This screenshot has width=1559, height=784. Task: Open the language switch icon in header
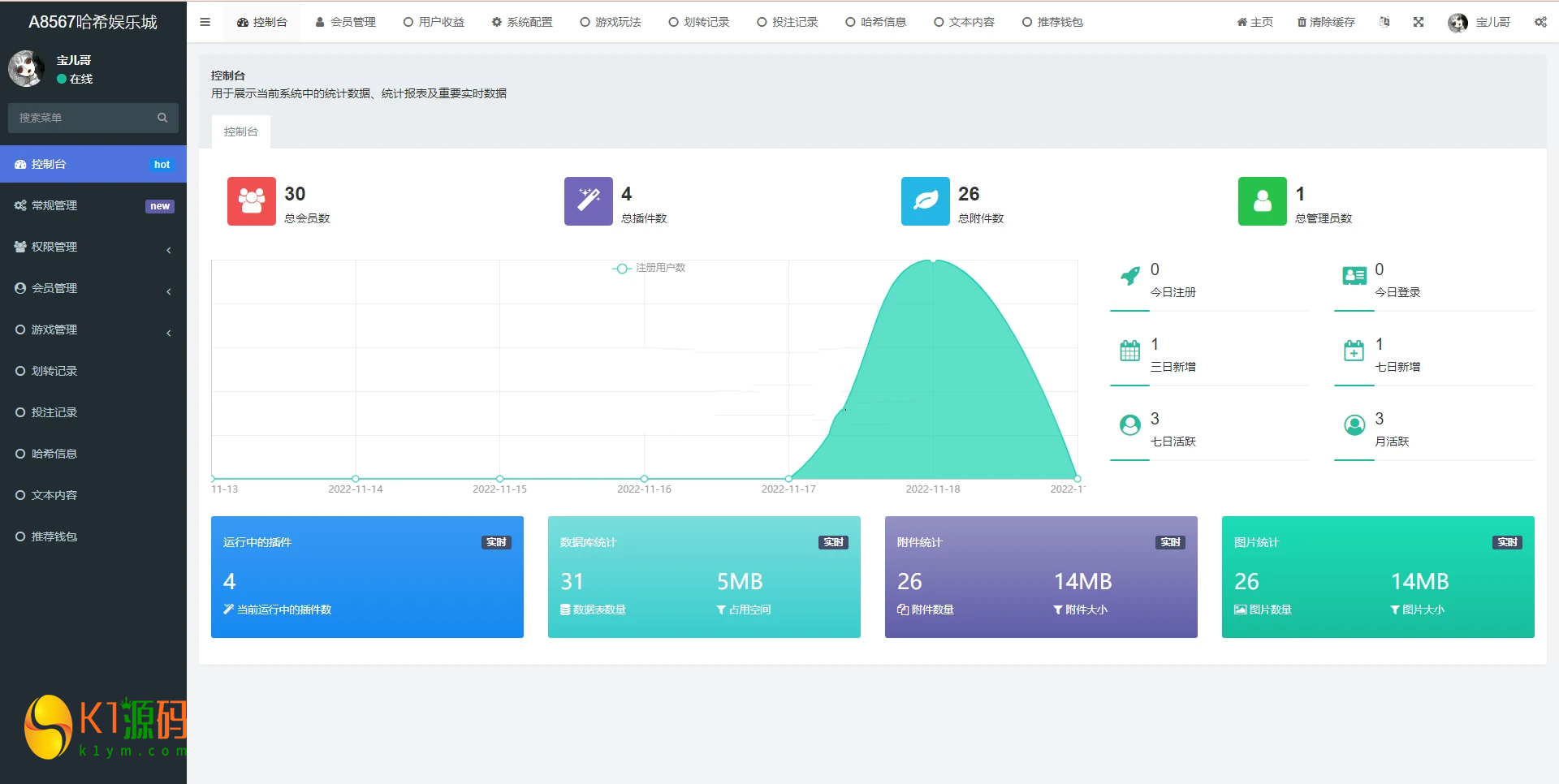1384,22
